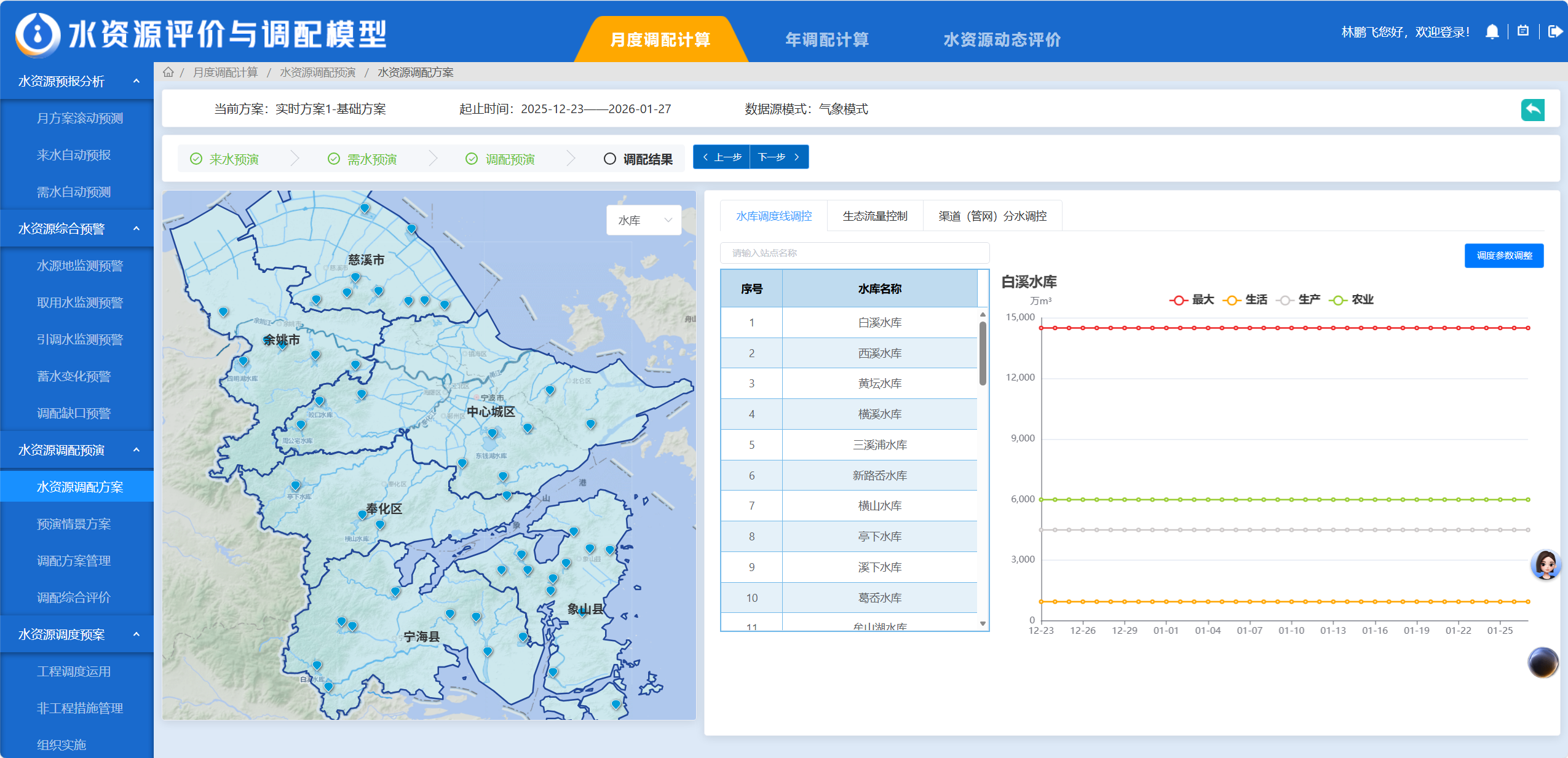The height and width of the screenshot is (758, 1568).
Task: Open the calendar icon in header
Action: click(x=1523, y=31)
